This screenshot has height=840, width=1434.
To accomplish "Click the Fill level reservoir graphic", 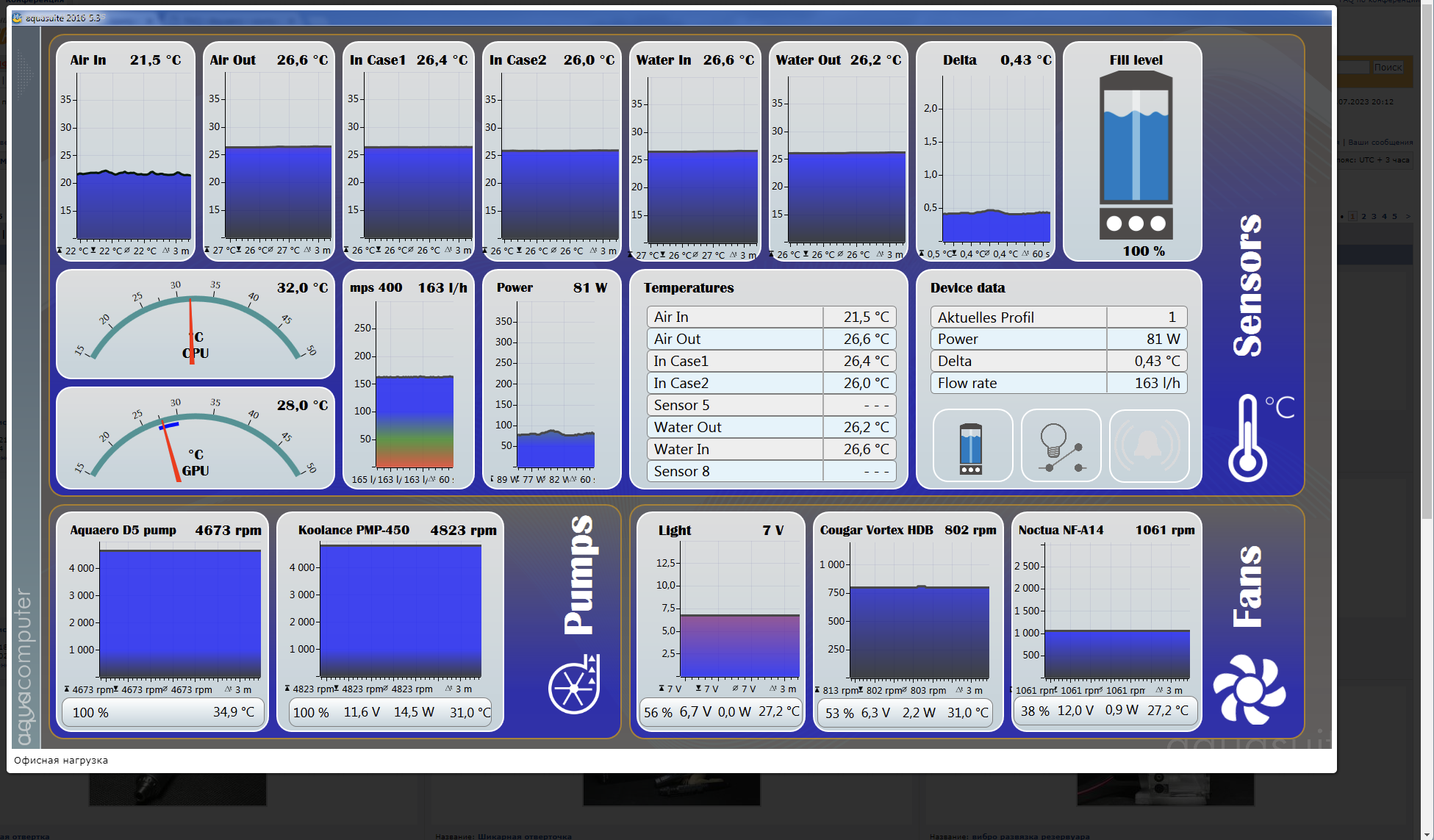I will pos(1136,154).
